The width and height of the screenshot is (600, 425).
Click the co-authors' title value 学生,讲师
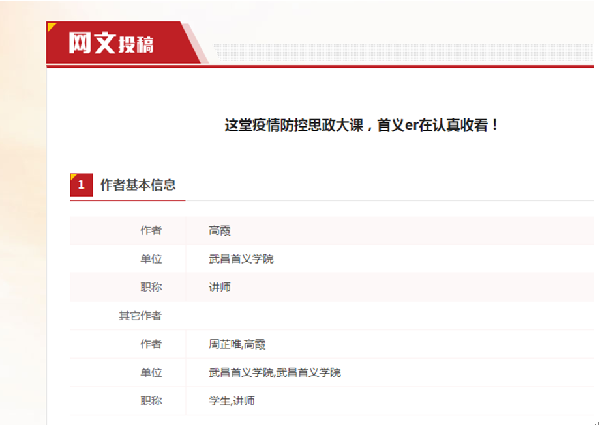232,401
